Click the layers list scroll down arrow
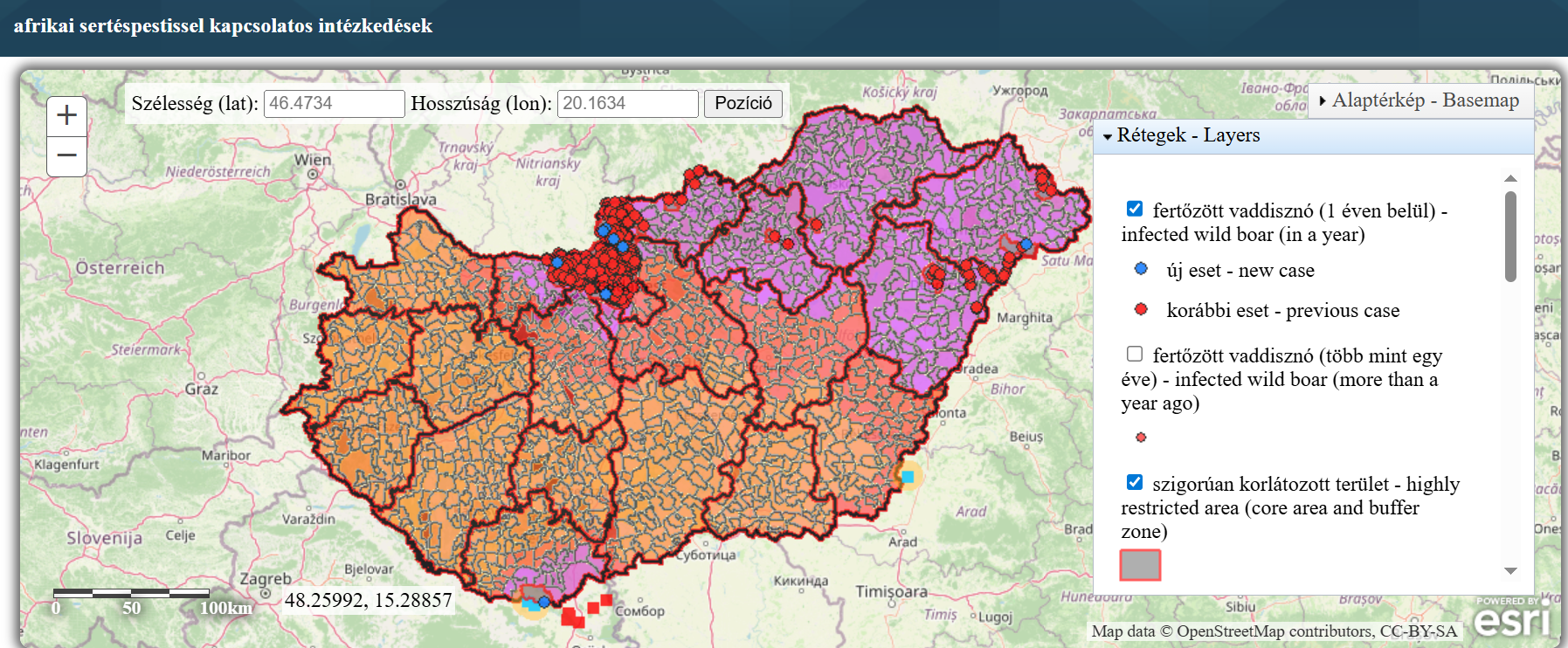Image resolution: width=1568 pixels, height=648 pixels. coord(1511,570)
